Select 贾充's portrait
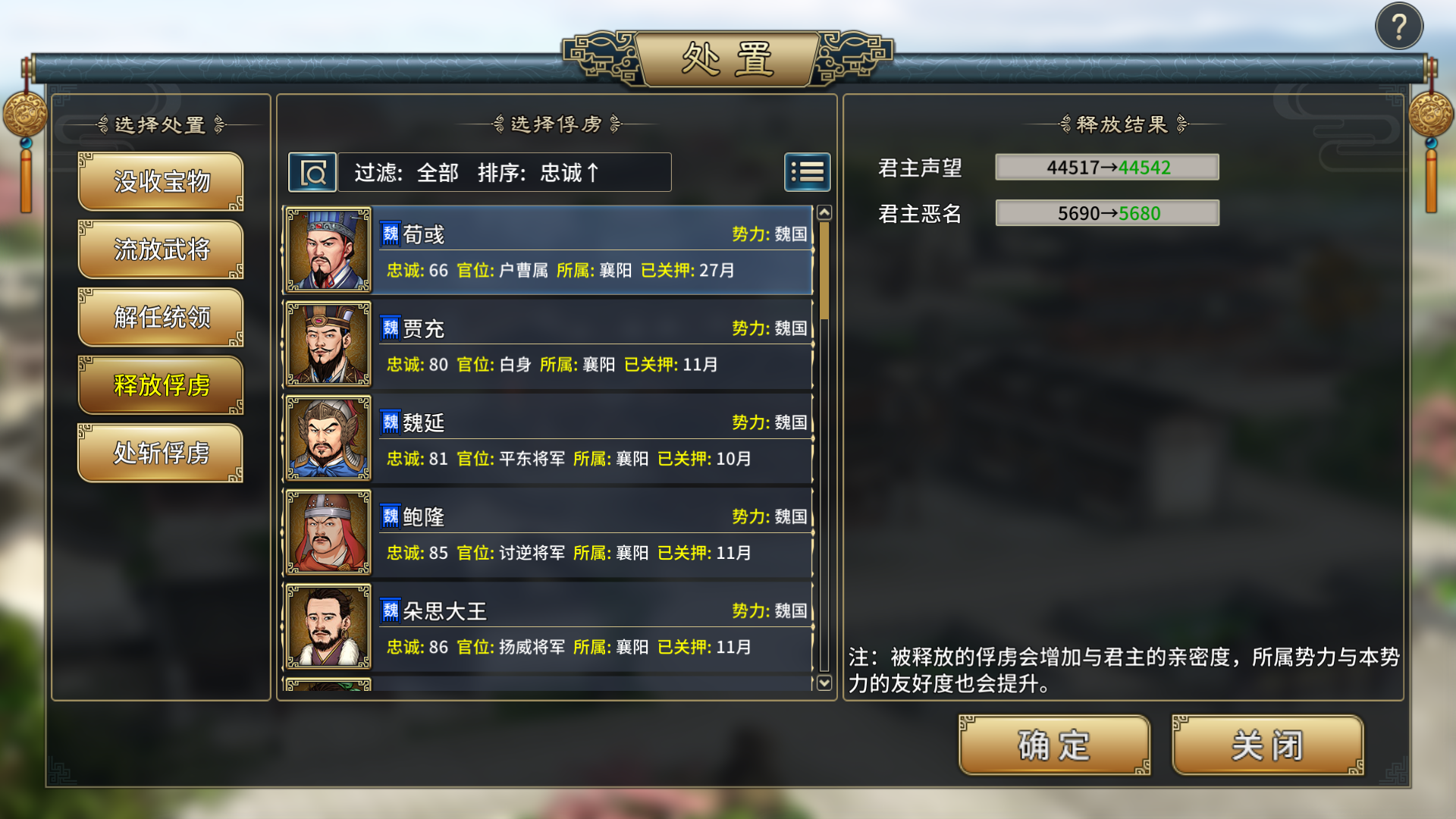Image resolution: width=1456 pixels, height=819 pixels. [x=328, y=344]
